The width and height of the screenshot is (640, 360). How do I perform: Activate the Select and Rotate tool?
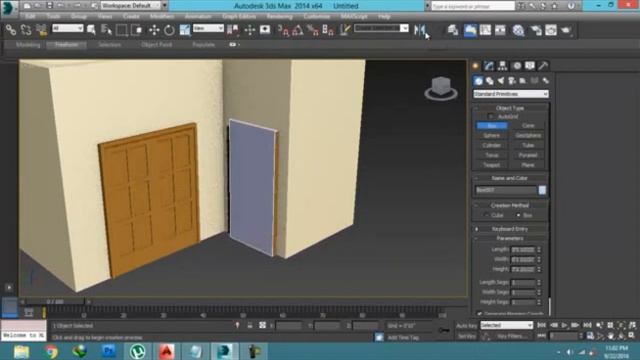169,29
